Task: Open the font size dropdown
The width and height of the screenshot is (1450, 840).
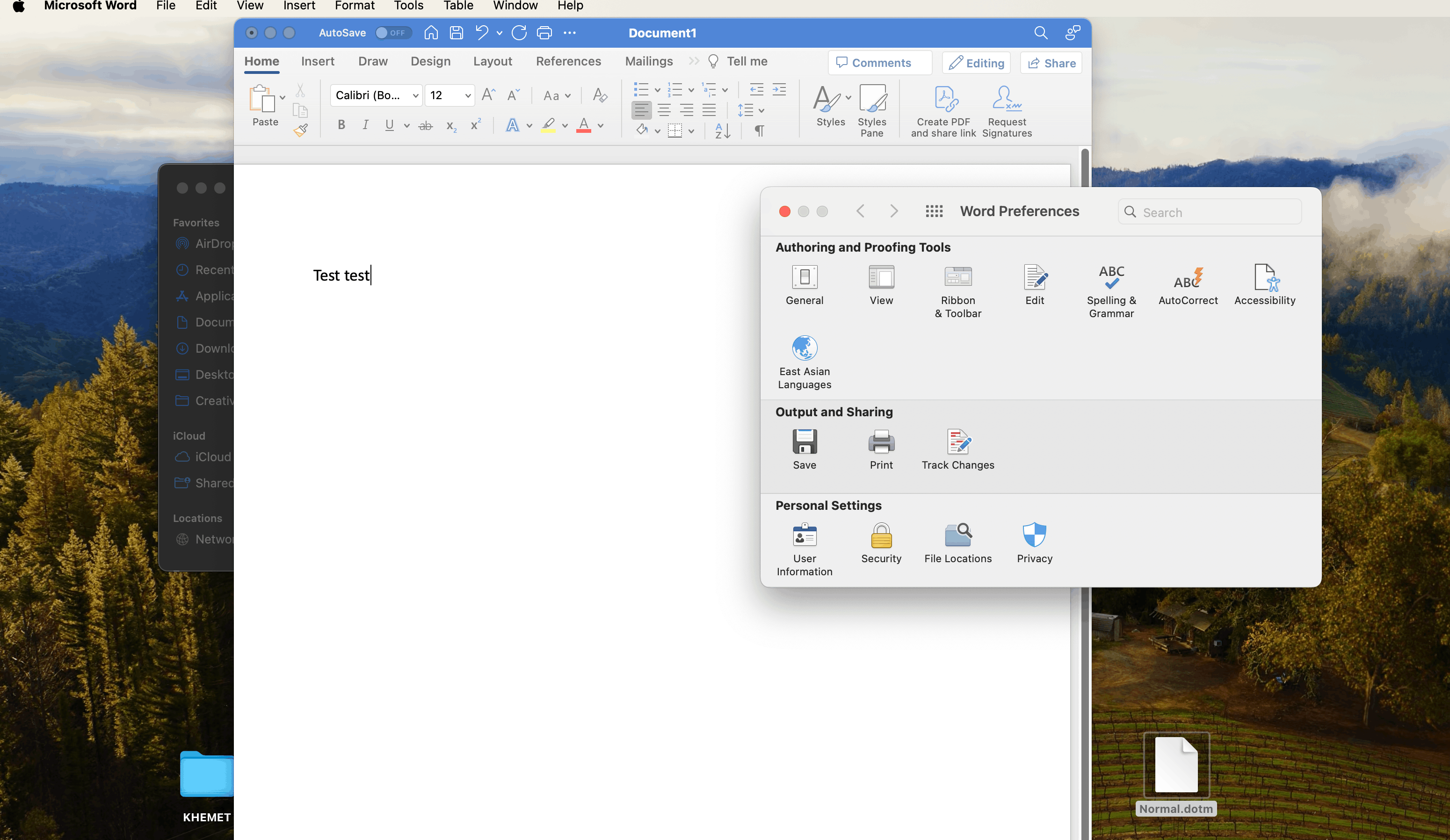Action: tap(468, 95)
